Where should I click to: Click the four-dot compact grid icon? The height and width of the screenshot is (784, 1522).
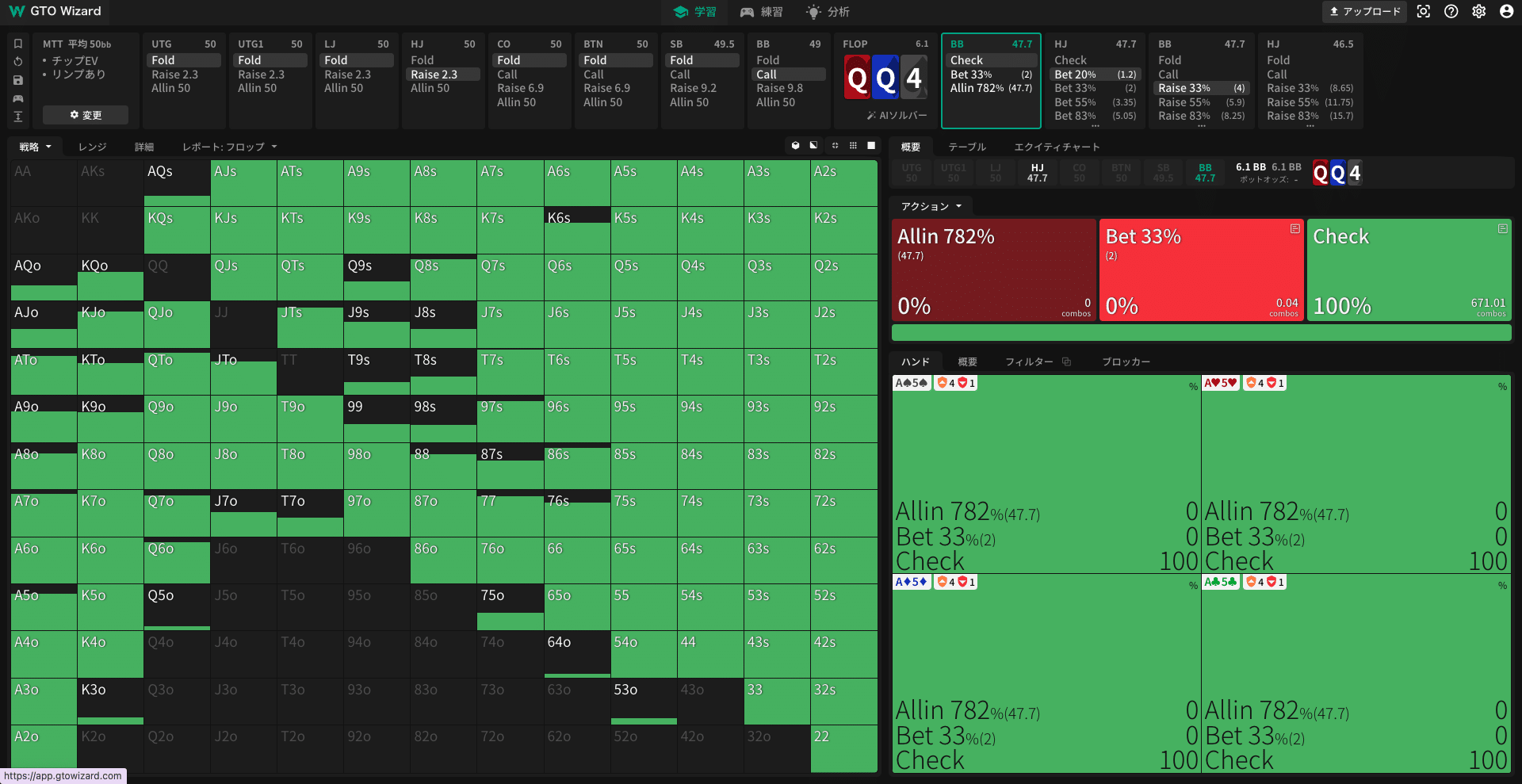point(835,146)
